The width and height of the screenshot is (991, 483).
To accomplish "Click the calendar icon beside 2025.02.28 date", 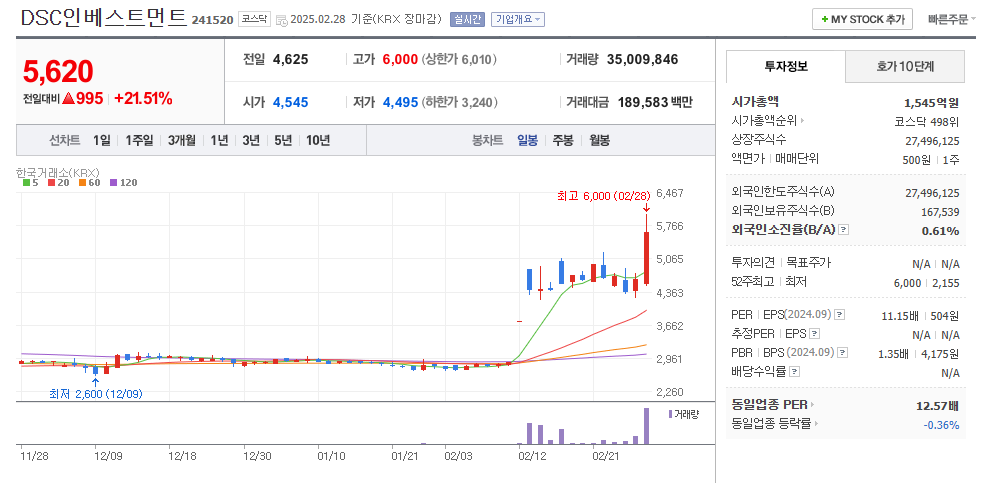I will (x=281, y=20).
